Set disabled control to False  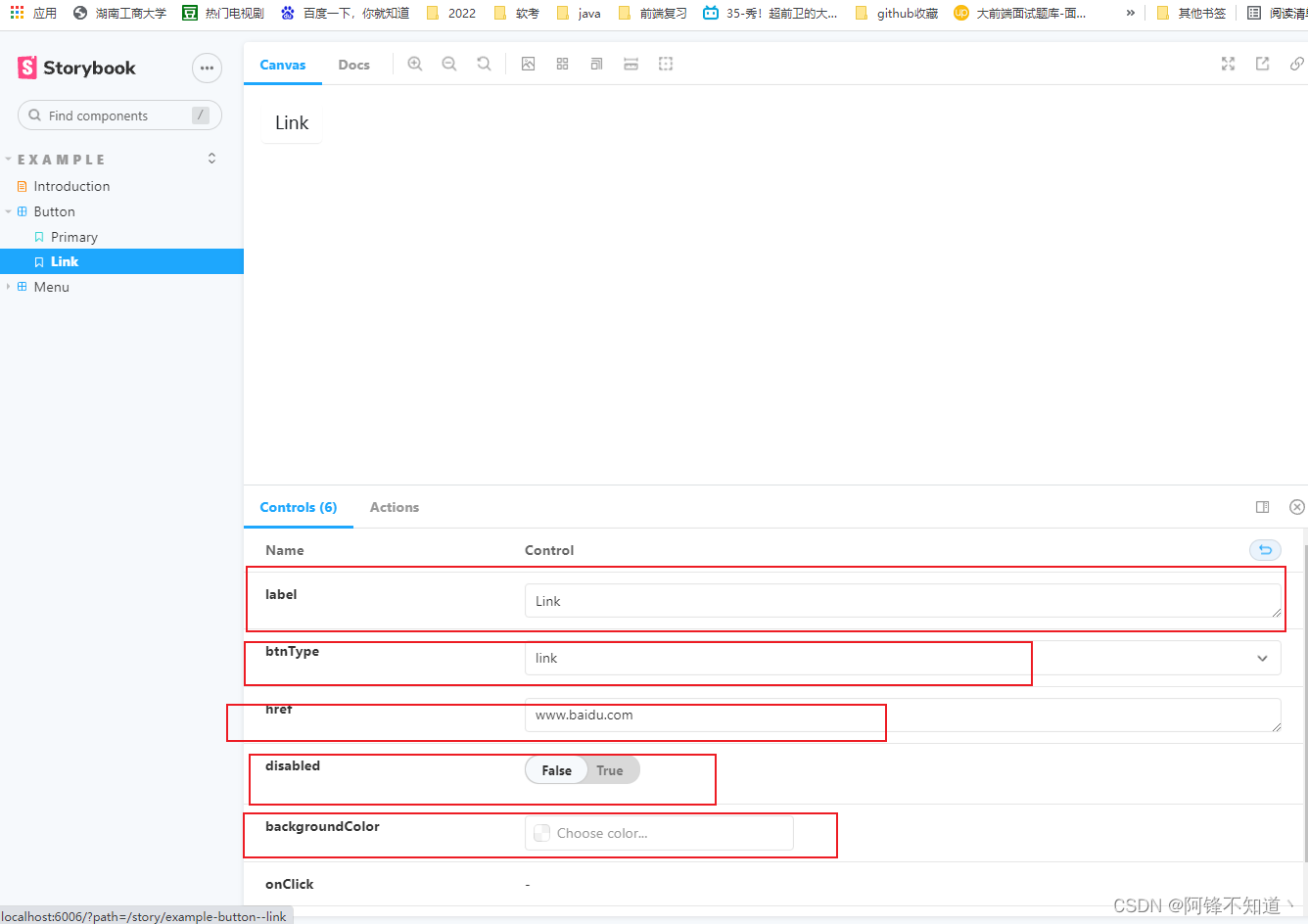tap(556, 770)
